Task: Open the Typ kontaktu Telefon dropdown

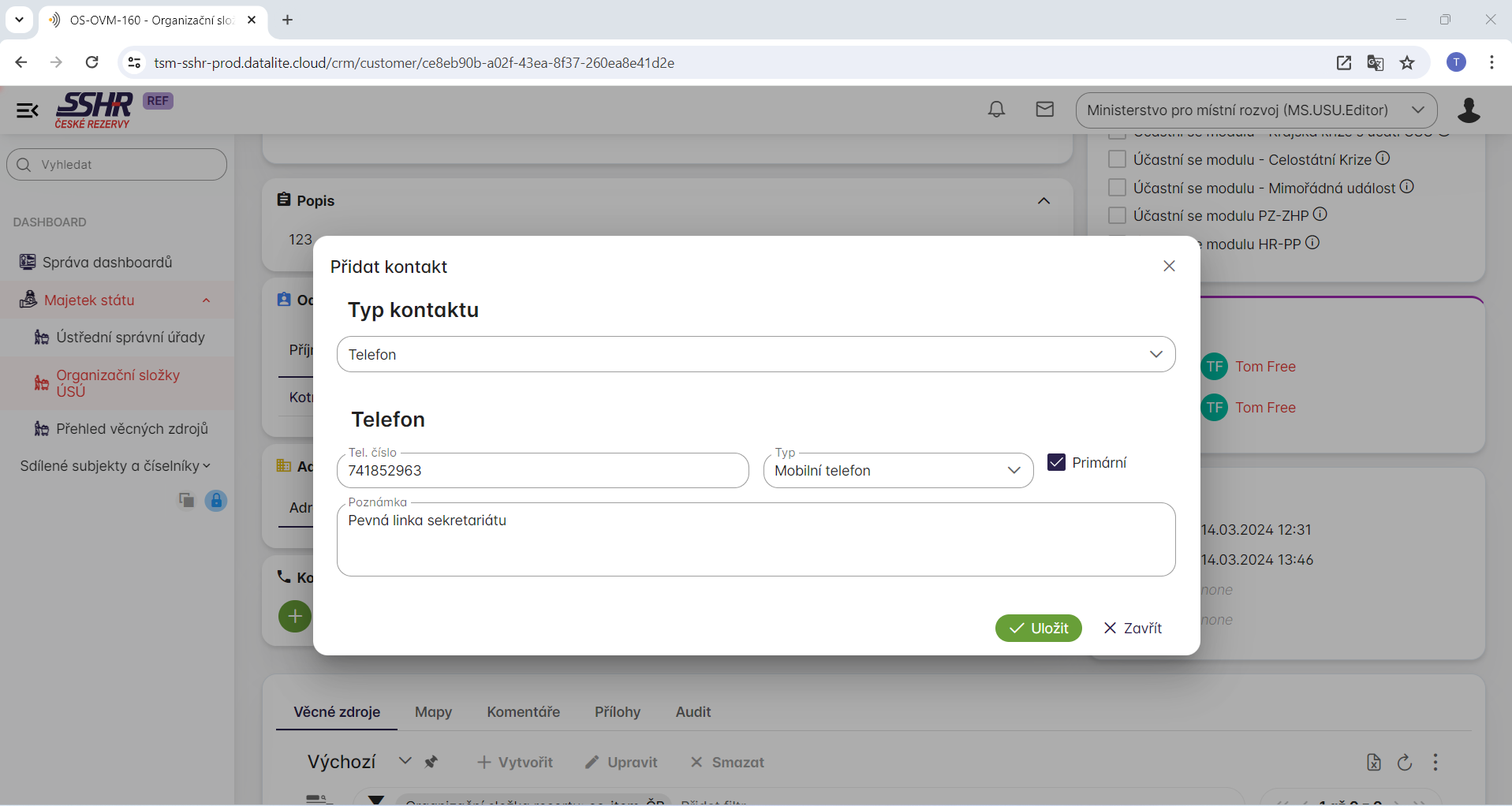Action: (756, 355)
